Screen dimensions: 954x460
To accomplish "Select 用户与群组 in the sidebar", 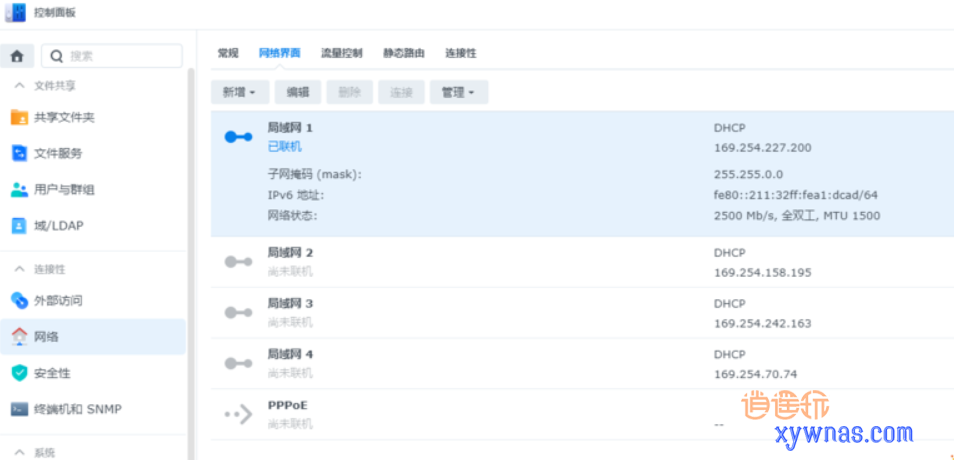I will (x=64, y=190).
